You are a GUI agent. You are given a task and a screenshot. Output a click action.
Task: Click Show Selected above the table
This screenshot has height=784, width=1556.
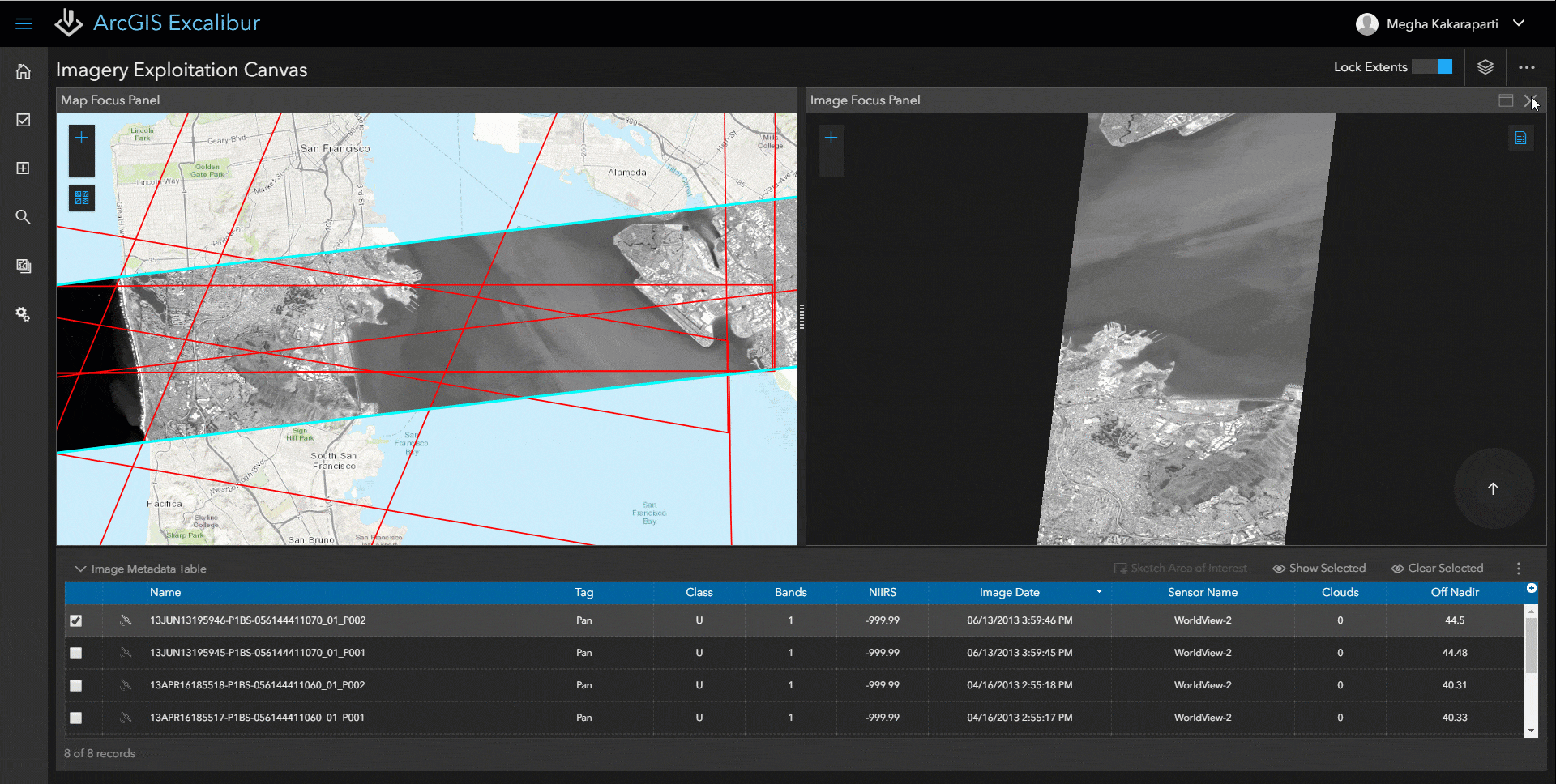tap(1319, 568)
